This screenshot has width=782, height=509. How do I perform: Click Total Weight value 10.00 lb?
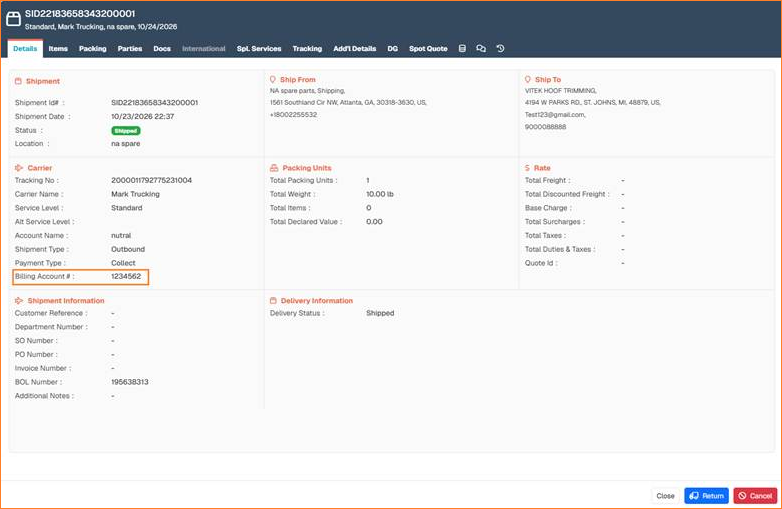tap(380, 194)
